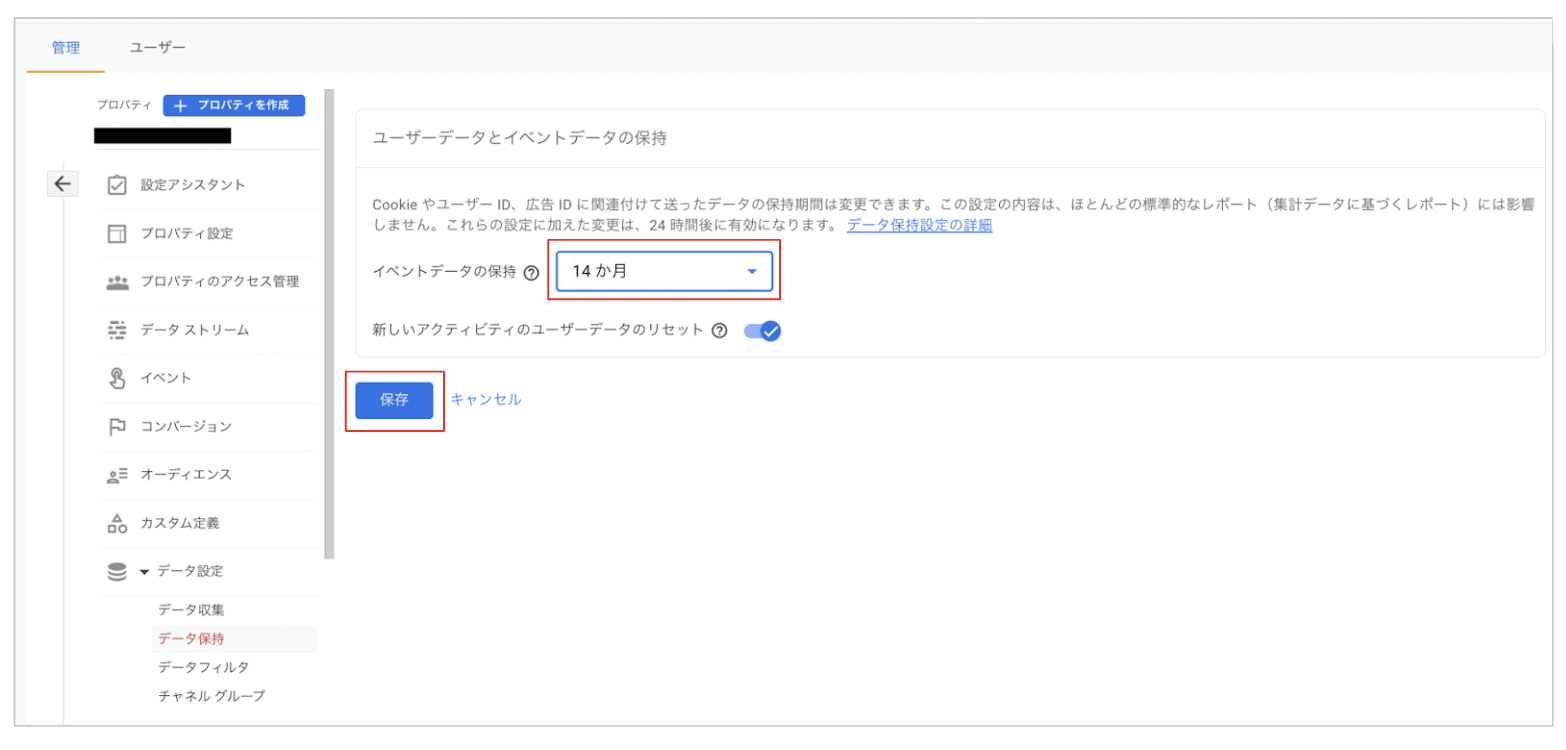Open help icon beside 新しいアクティビティのユーザーデータのリセット
Screen dimensions: 1566x750
[x=719, y=331]
